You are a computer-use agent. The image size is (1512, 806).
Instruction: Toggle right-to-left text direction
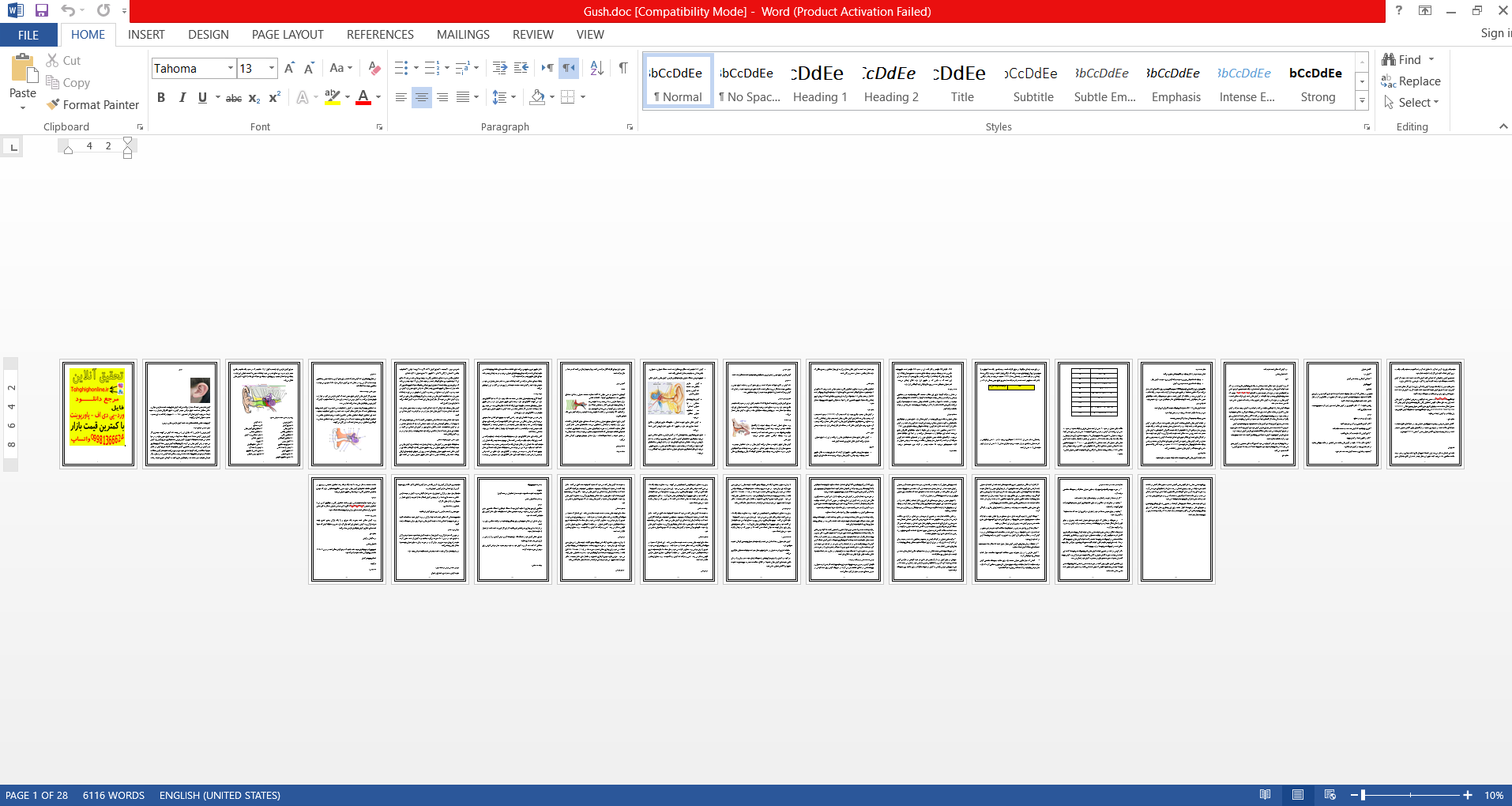click(569, 68)
